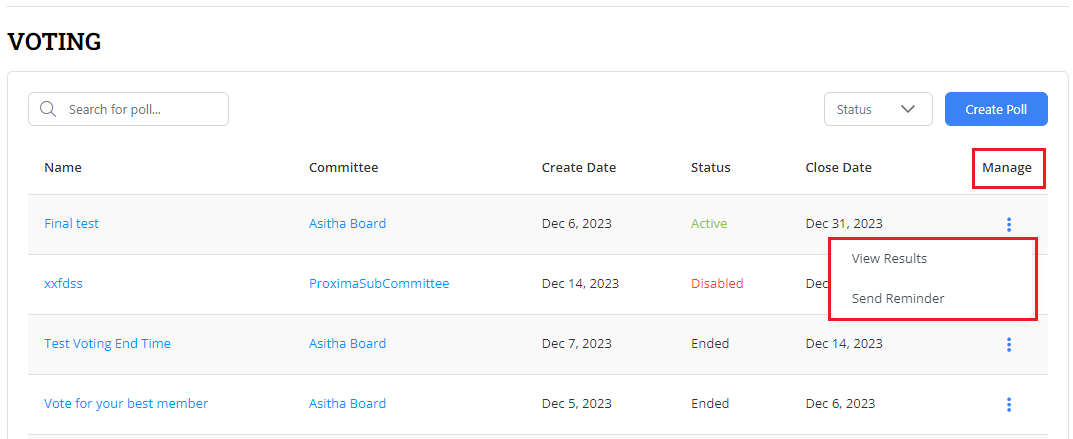
Task: Click the Name column header
Action: [63, 168]
